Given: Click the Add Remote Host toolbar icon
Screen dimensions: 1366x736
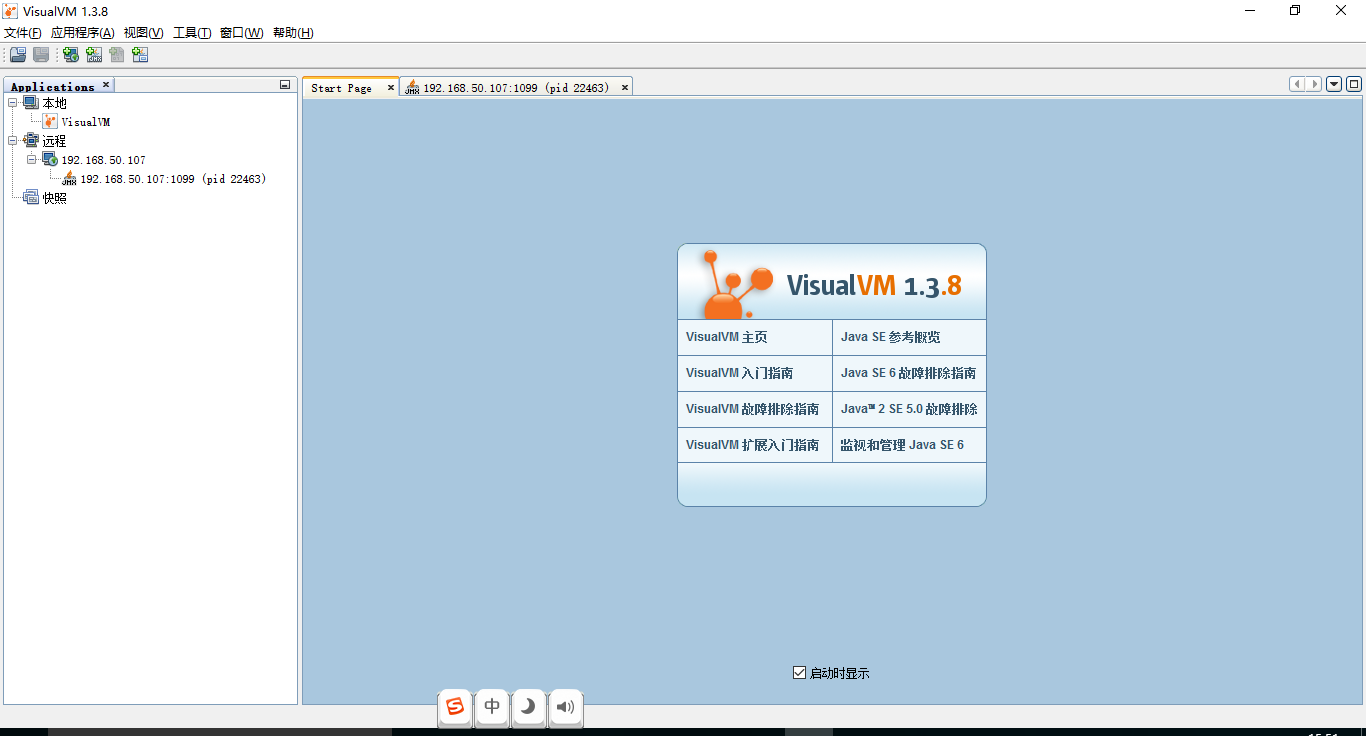Looking at the screenshot, I should pos(71,55).
